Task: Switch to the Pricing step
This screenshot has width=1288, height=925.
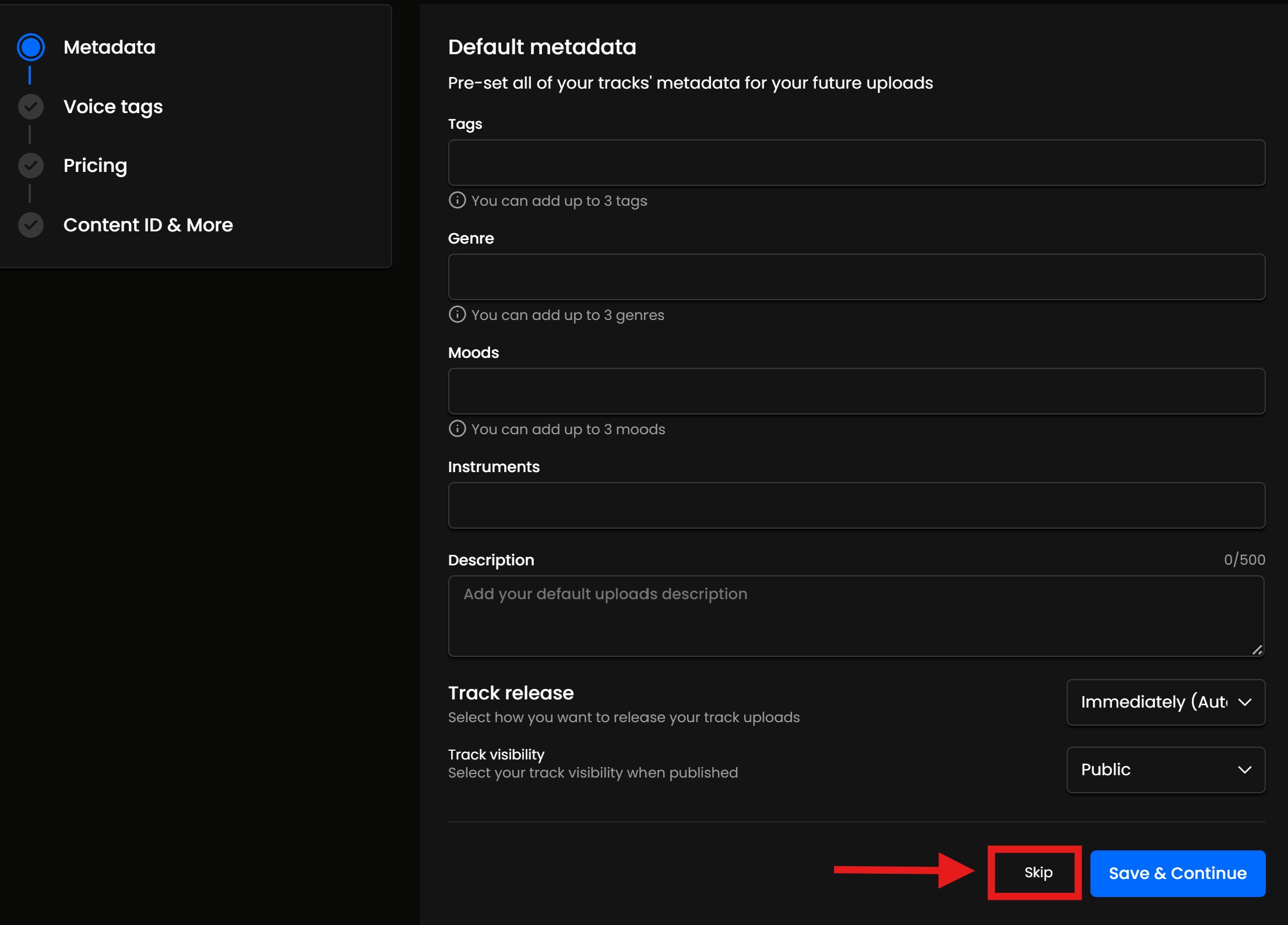Action: pos(95,166)
